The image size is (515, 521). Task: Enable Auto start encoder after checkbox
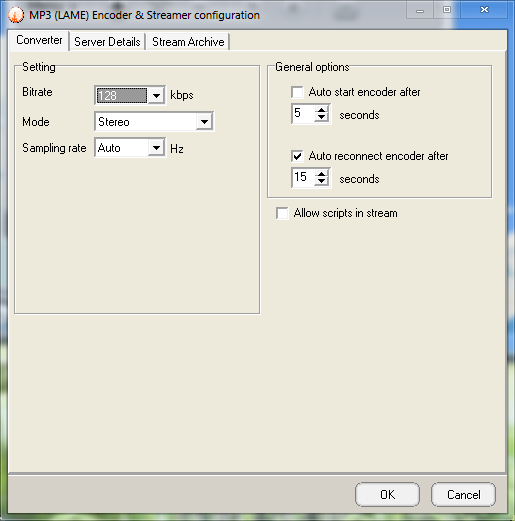pos(297,92)
